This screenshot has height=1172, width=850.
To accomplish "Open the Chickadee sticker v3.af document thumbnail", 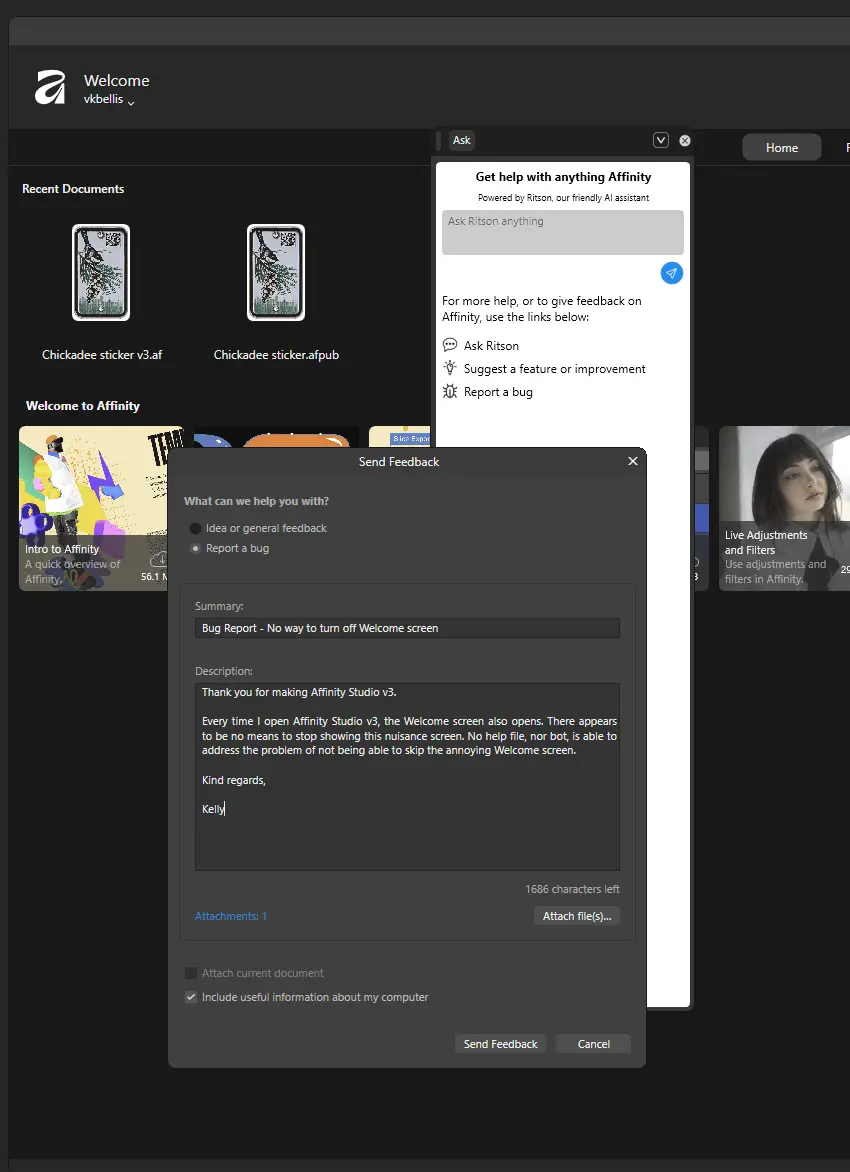I will pyautogui.click(x=101, y=273).
